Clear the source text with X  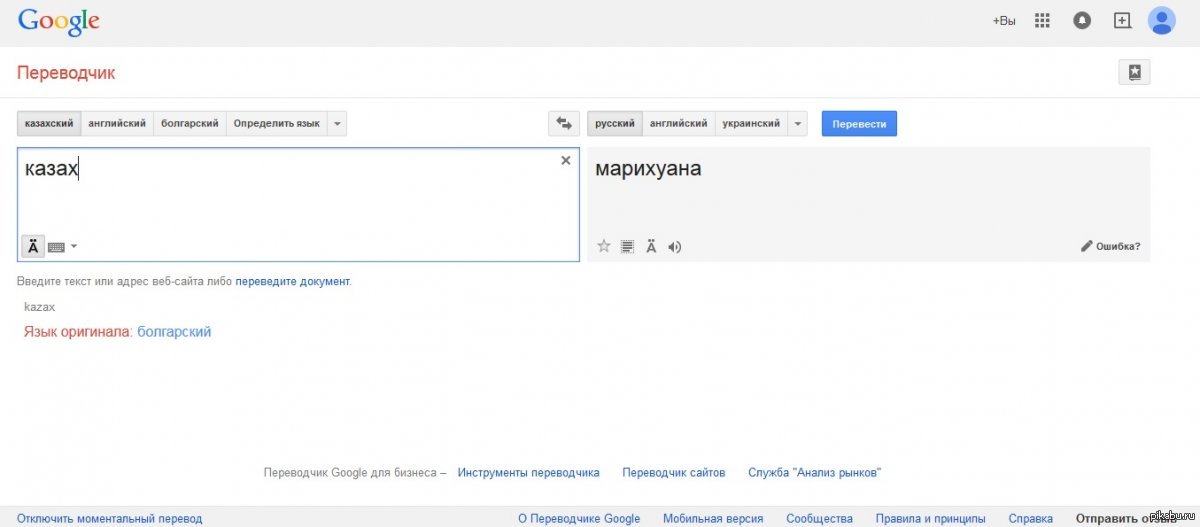tap(565, 160)
